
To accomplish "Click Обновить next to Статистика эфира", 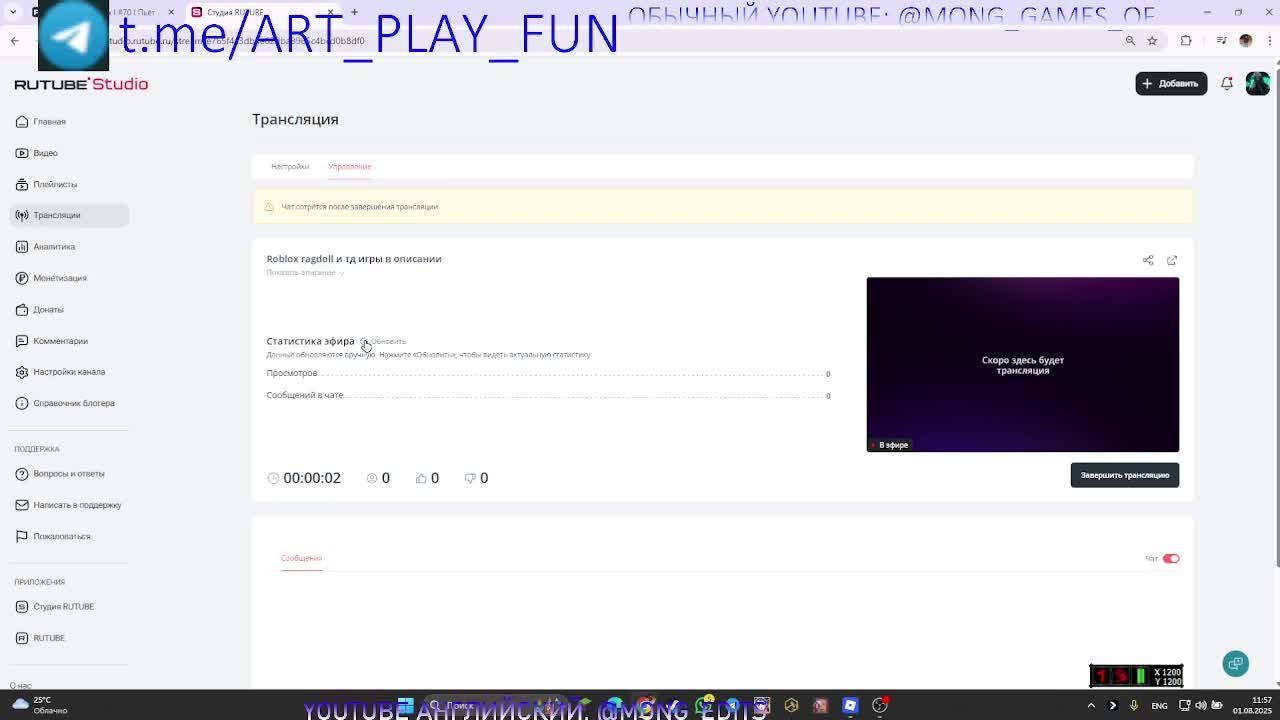I will (x=384, y=342).
